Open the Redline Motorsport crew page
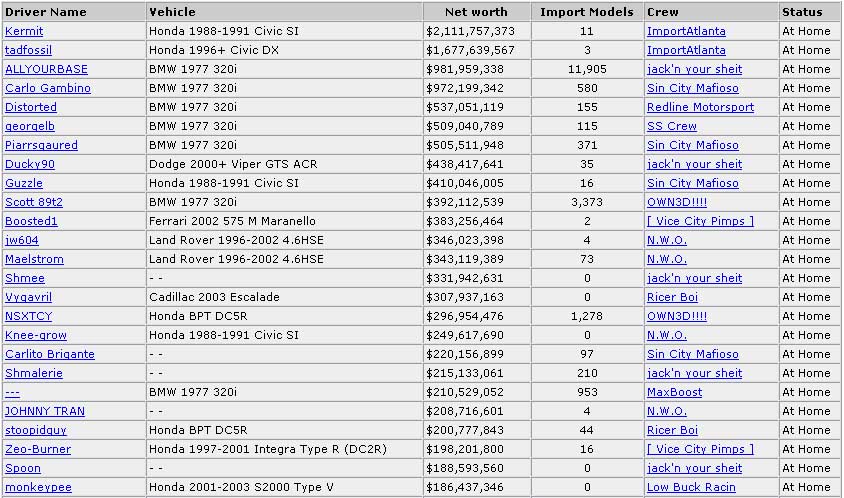 (x=700, y=107)
